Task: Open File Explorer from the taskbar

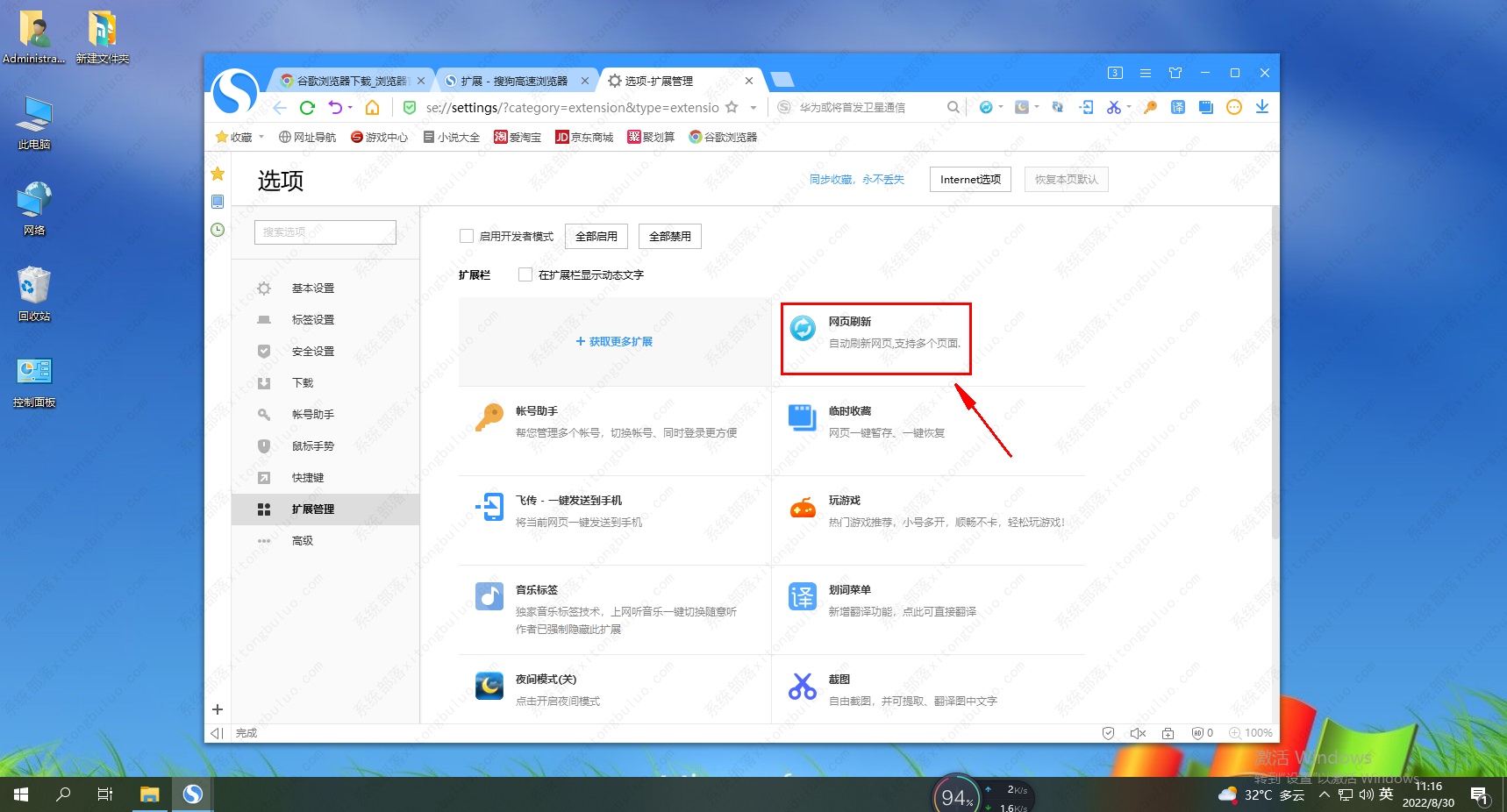Action: [x=150, y=794]
